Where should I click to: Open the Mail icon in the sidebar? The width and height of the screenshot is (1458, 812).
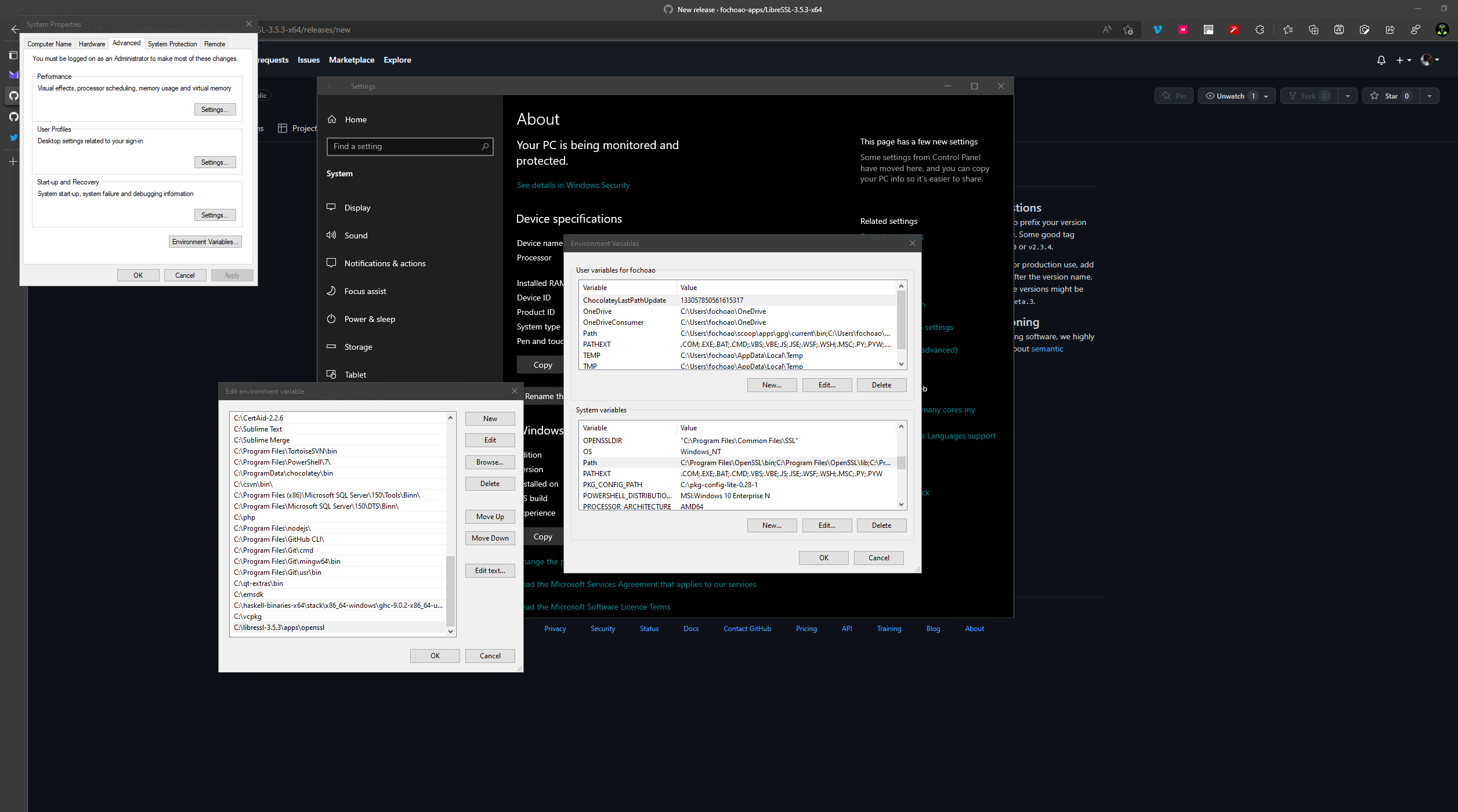click(13, 74)
